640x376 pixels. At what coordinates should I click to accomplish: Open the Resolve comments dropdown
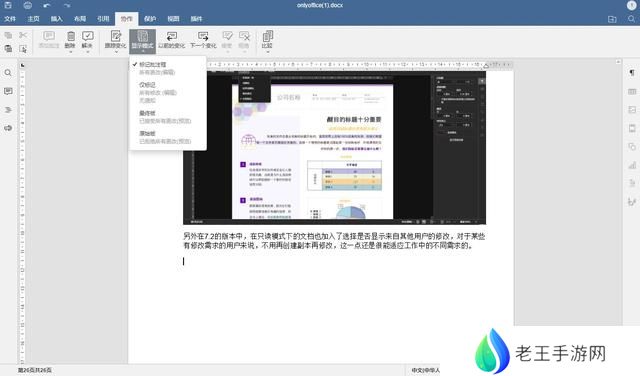pyautogui.click(x=87, y=52)
